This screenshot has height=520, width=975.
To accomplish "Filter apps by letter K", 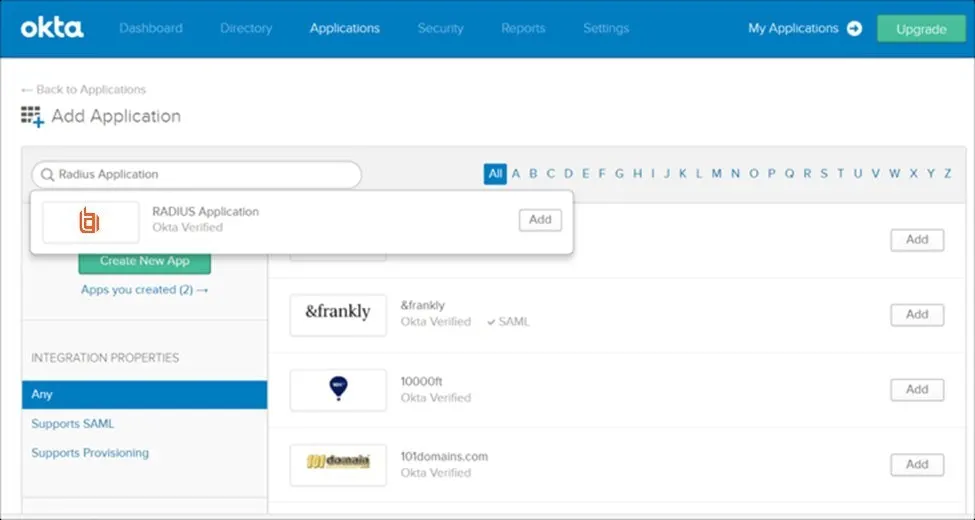I will tap(683, 174).
